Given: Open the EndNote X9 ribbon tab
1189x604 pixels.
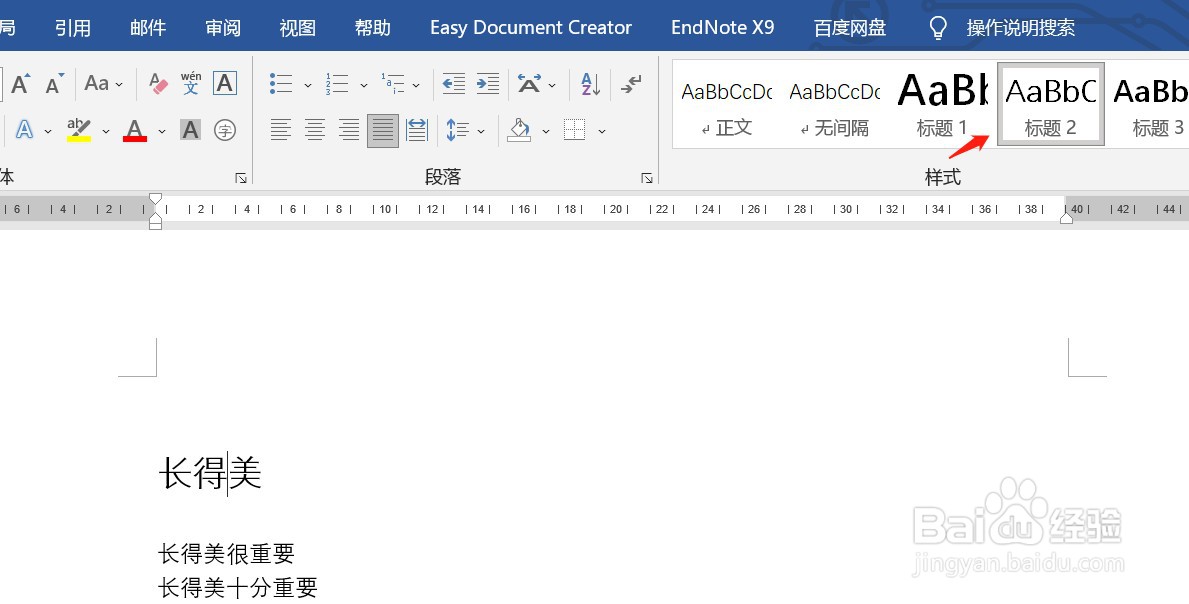Looking at the screenshot, I should click(x=722, y=27).
